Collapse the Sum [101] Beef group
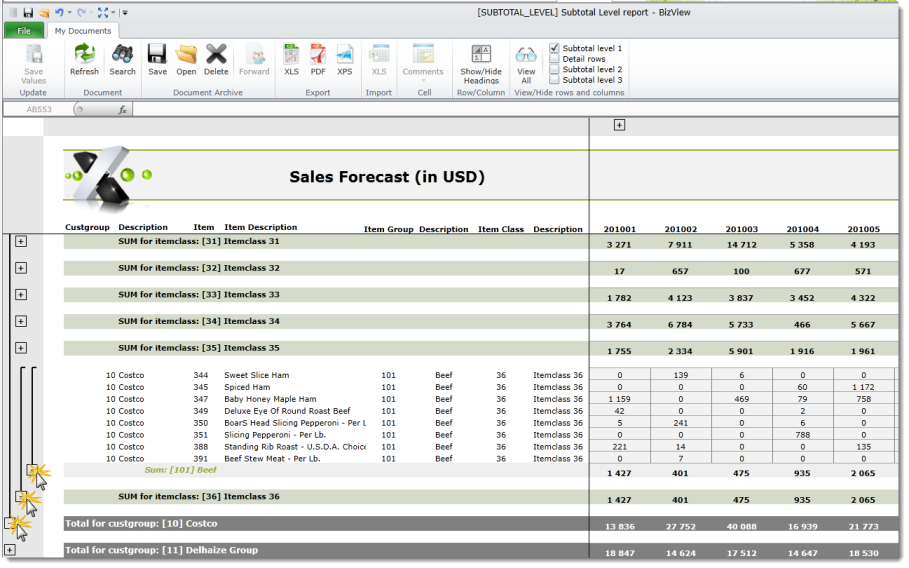 click(32, 470)
